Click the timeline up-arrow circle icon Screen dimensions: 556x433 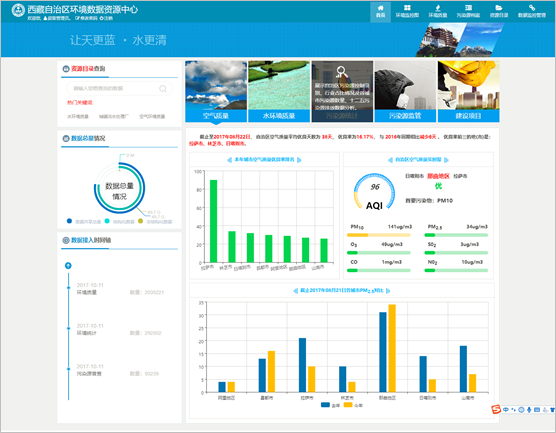(x=68, y=266)
